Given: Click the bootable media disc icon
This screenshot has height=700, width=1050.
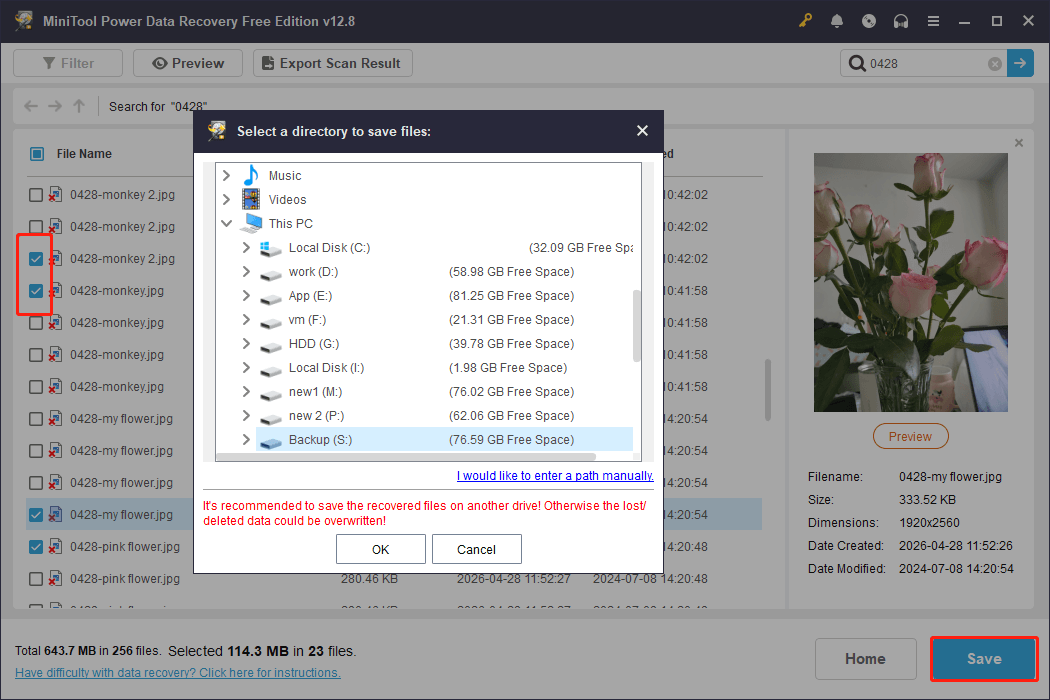Looking at the screenshot, I should pyautogui.click(x=869, y=20).
